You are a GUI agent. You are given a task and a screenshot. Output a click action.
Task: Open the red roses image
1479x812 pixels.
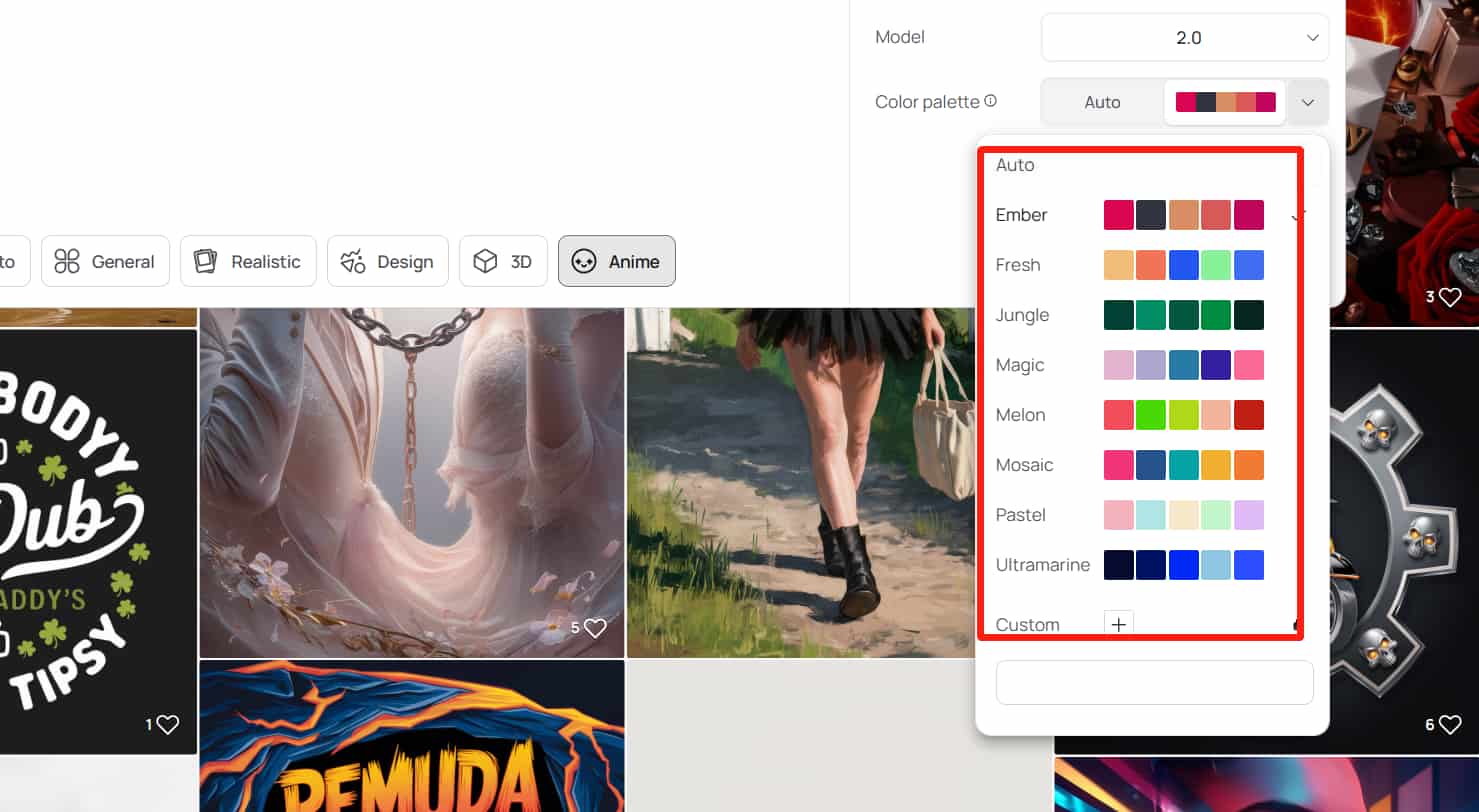[x=1412, y=162]
